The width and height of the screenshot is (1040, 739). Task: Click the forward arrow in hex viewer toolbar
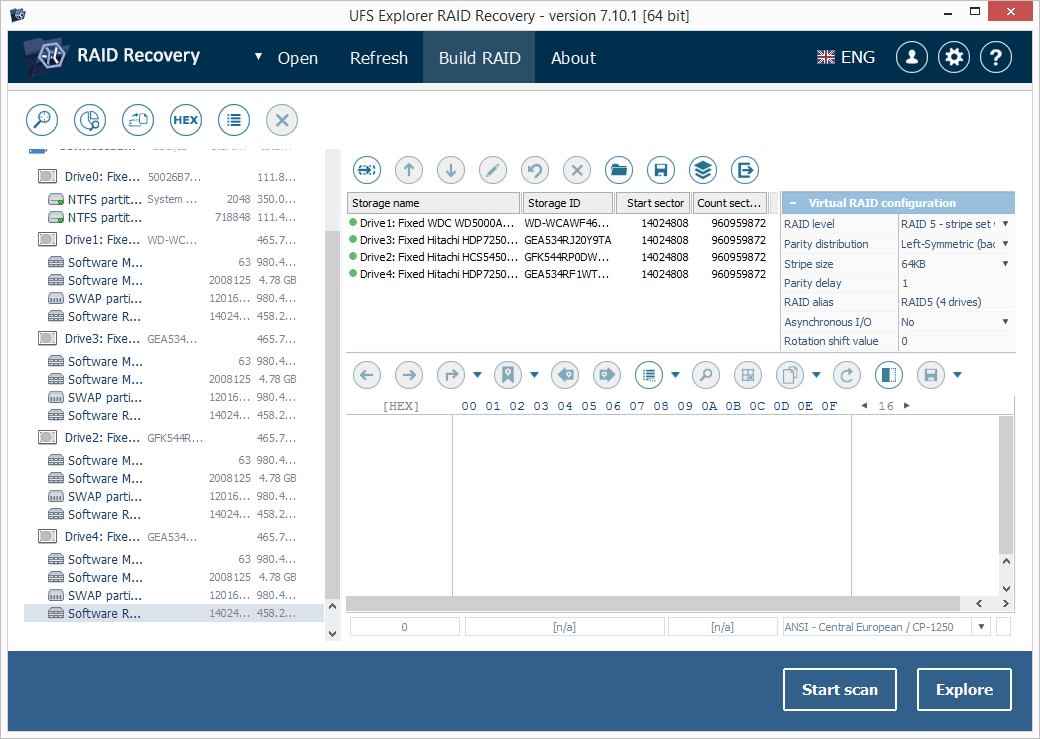pos(409,375)
